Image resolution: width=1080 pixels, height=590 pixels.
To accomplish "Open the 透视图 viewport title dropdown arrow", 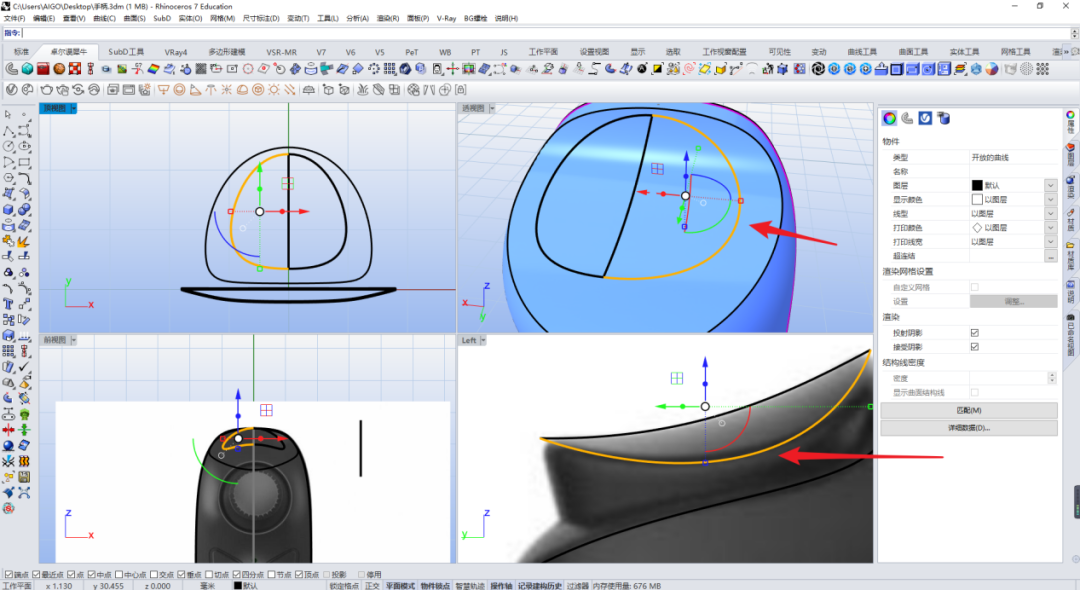I will pyautogui.click(x=492, y=108).
